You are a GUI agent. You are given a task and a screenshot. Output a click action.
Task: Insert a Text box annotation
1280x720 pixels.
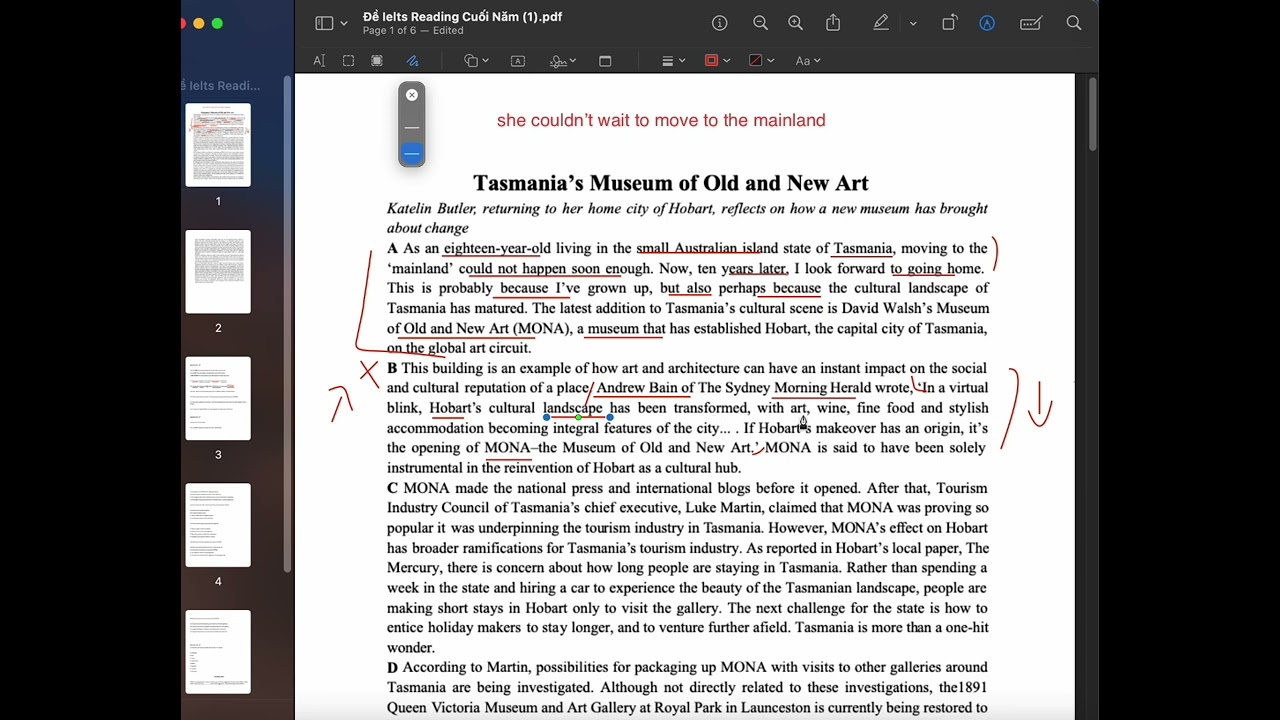click(x=518, y=61)
